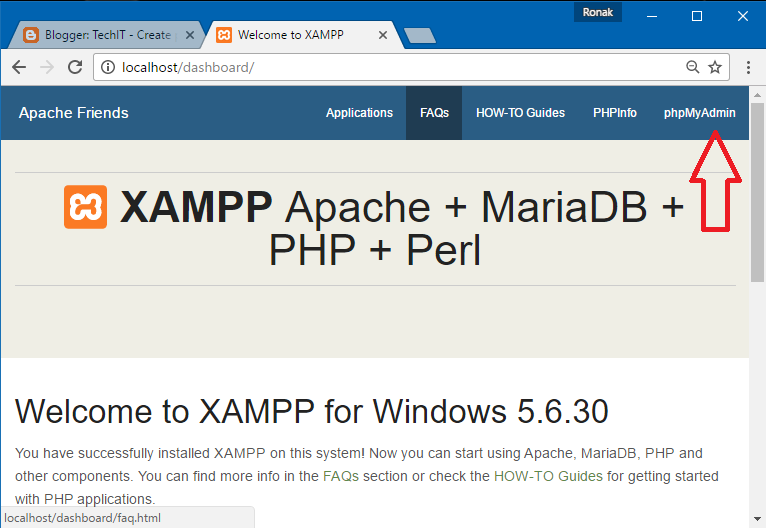Click the Blogger favicon on first tab

pyautogui.click(x=31, y=35)
